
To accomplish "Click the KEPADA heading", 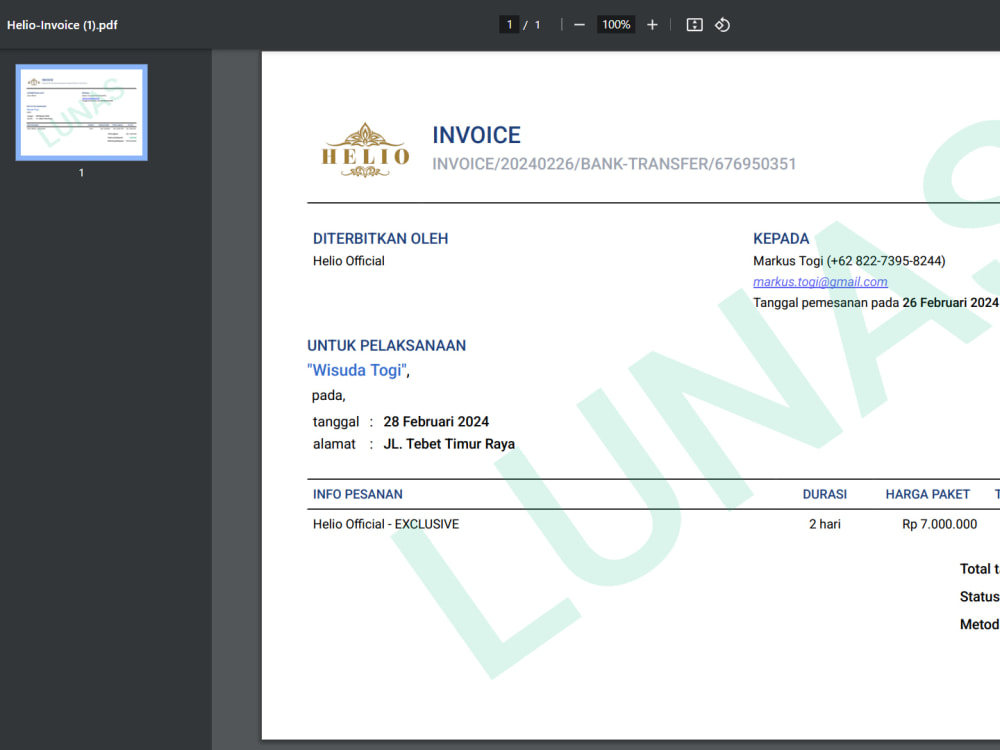I will (781, 239).
